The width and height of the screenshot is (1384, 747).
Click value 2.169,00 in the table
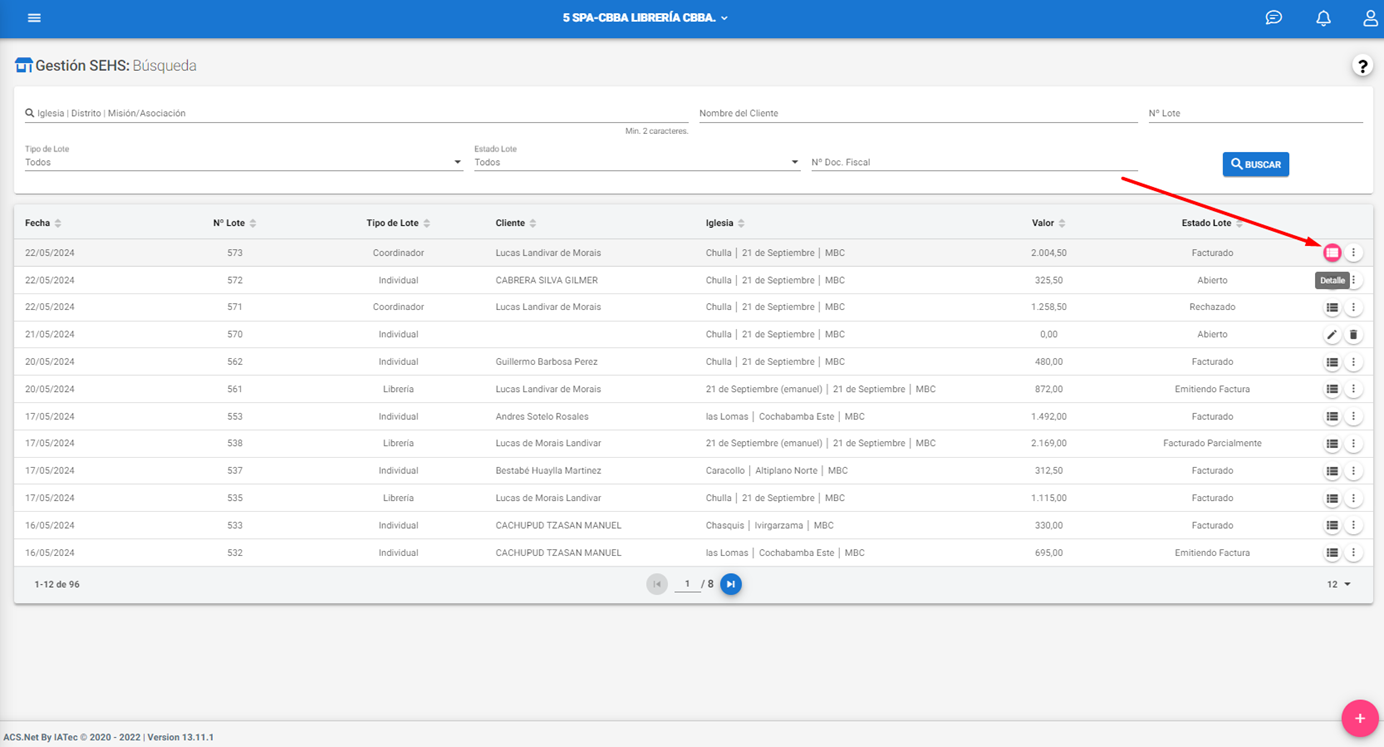pyautogui.click(x=1049, y=443)
